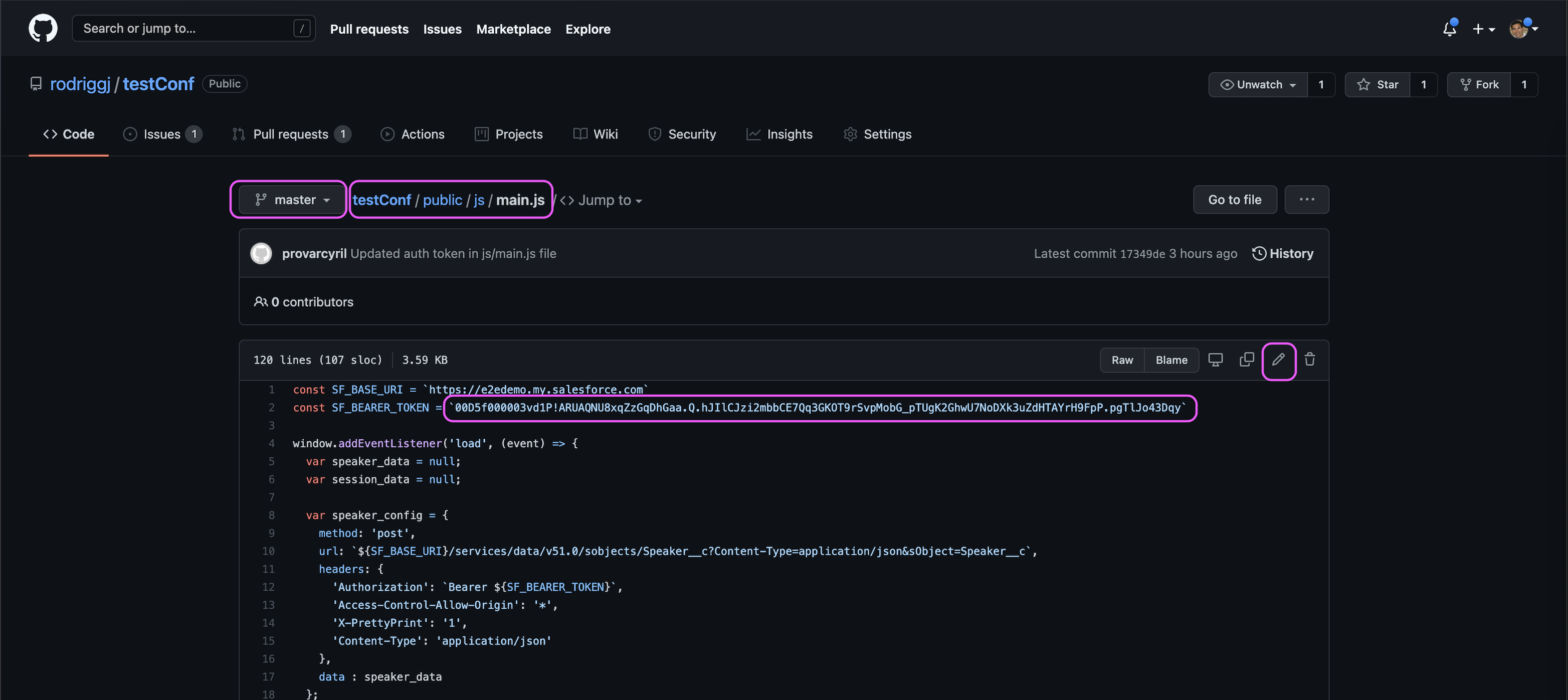
Task: Open the Projects tab
Action: pos(509,134)
